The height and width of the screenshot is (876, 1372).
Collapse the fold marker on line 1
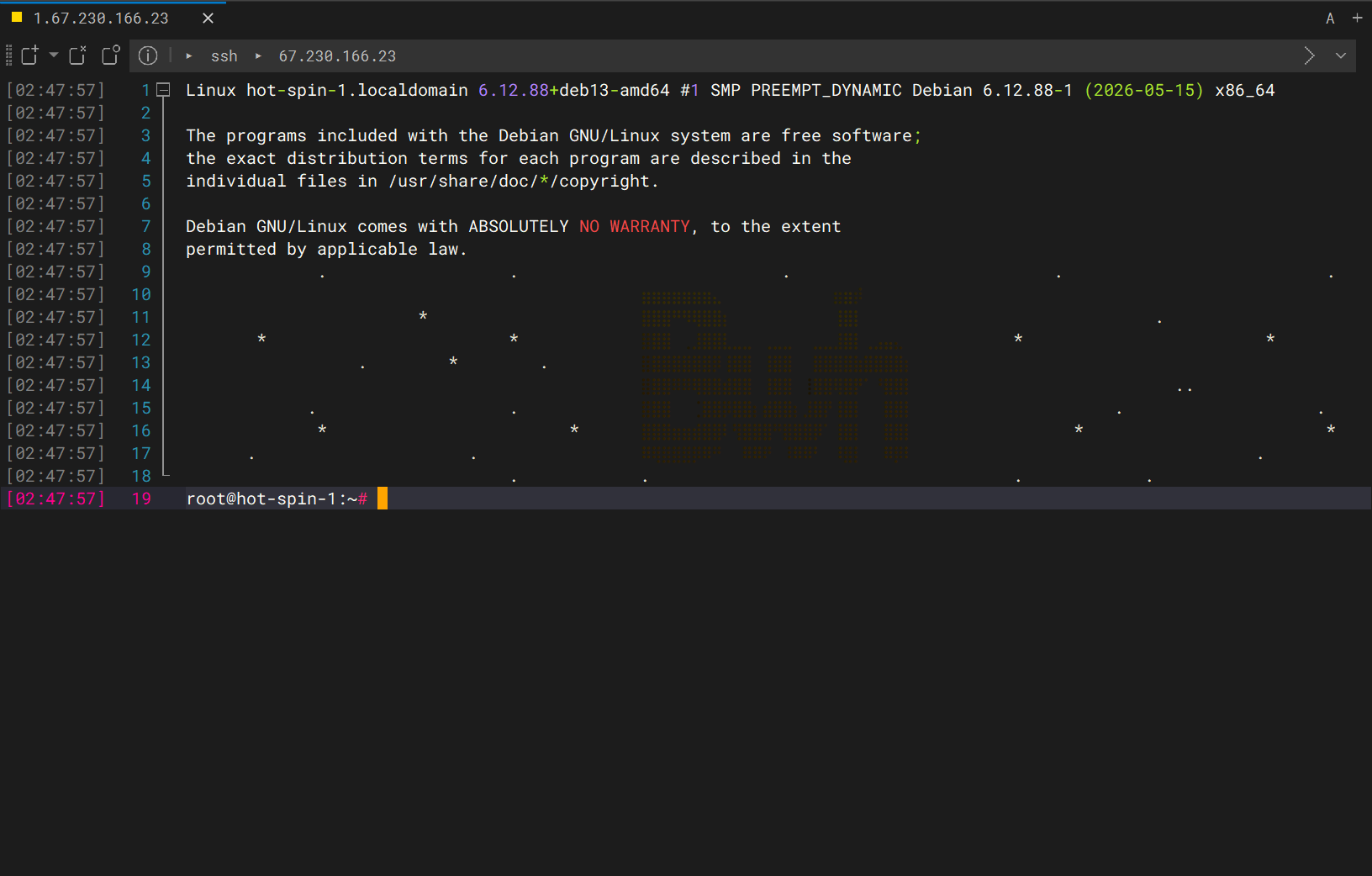click(164, 89)
